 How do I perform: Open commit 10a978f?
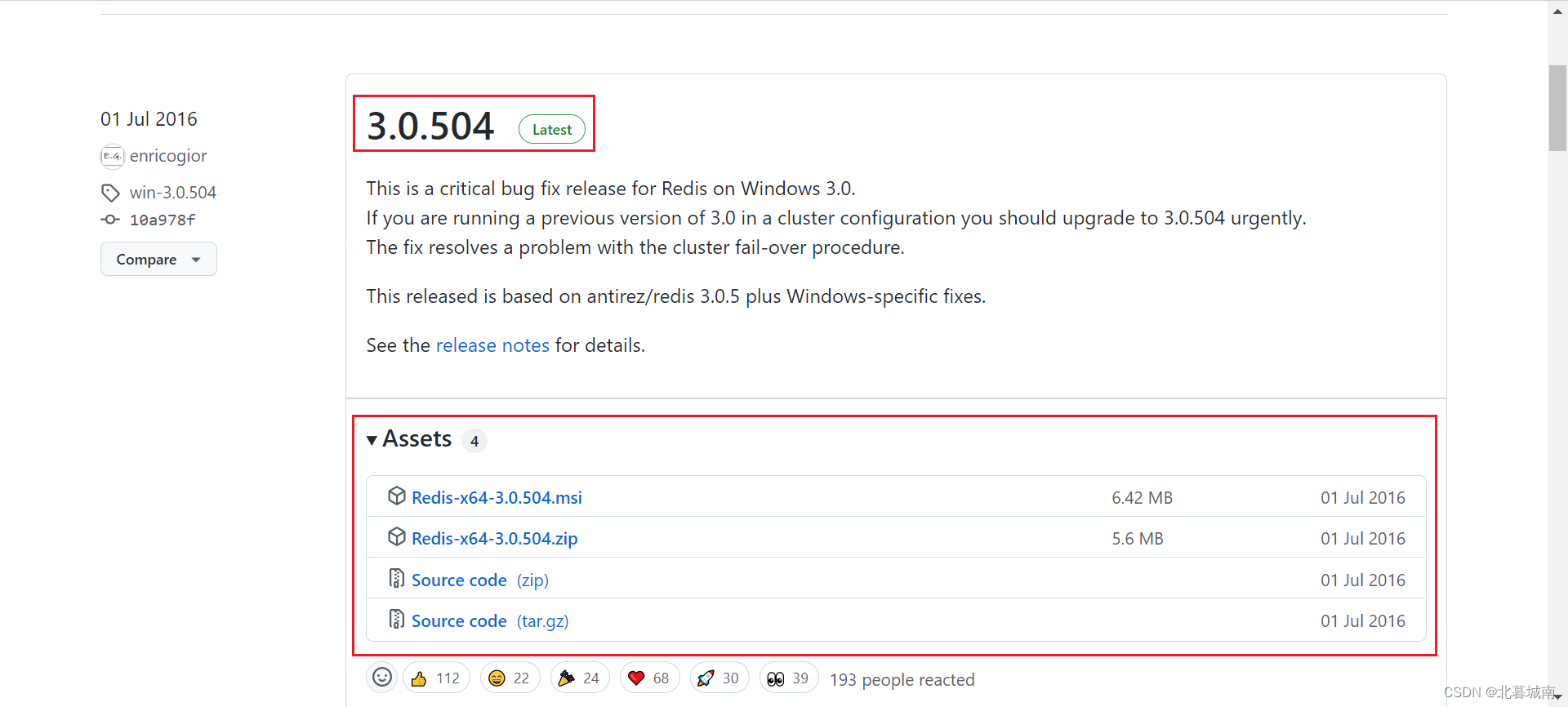pos(163,220)
